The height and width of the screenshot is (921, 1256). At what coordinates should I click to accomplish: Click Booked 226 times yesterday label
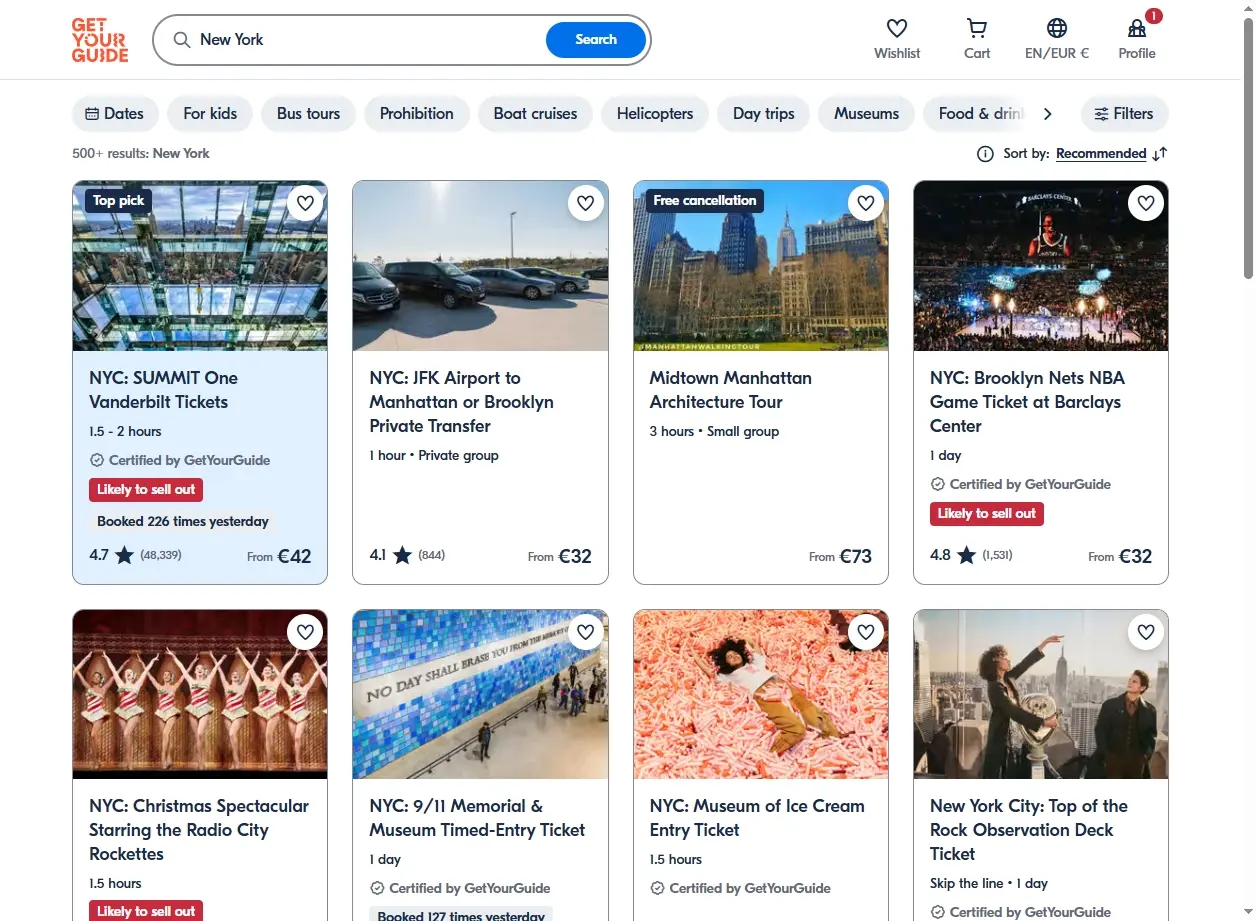[x=183, y=521]
